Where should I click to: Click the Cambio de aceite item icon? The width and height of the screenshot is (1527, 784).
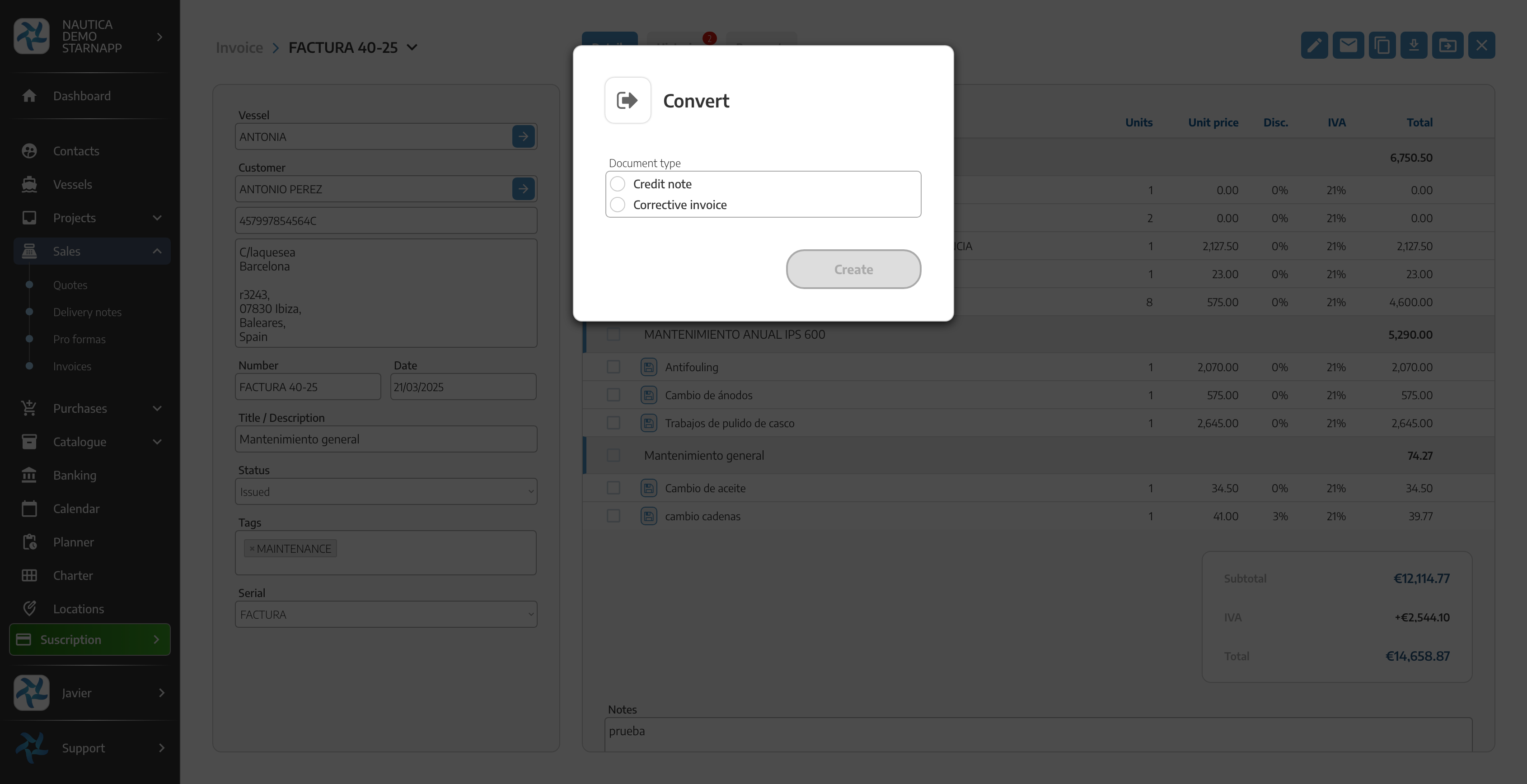pyautogui.click(x=648, y=488)
